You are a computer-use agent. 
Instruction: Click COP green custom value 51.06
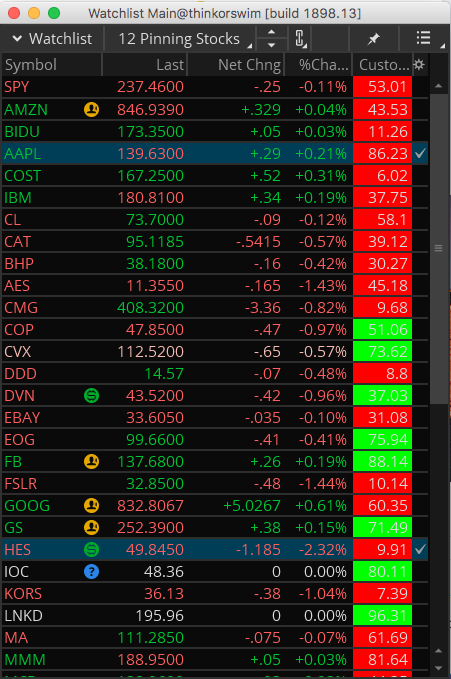coord(382,330)
